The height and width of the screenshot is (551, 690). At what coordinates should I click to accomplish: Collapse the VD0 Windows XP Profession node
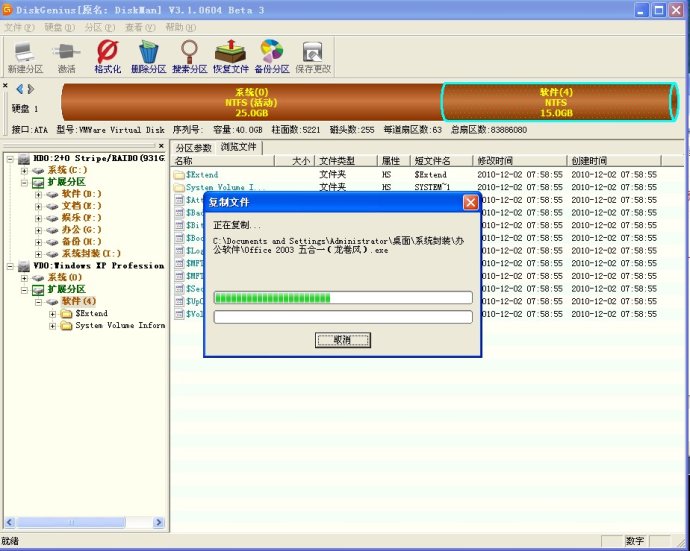(x=10, y=266)
